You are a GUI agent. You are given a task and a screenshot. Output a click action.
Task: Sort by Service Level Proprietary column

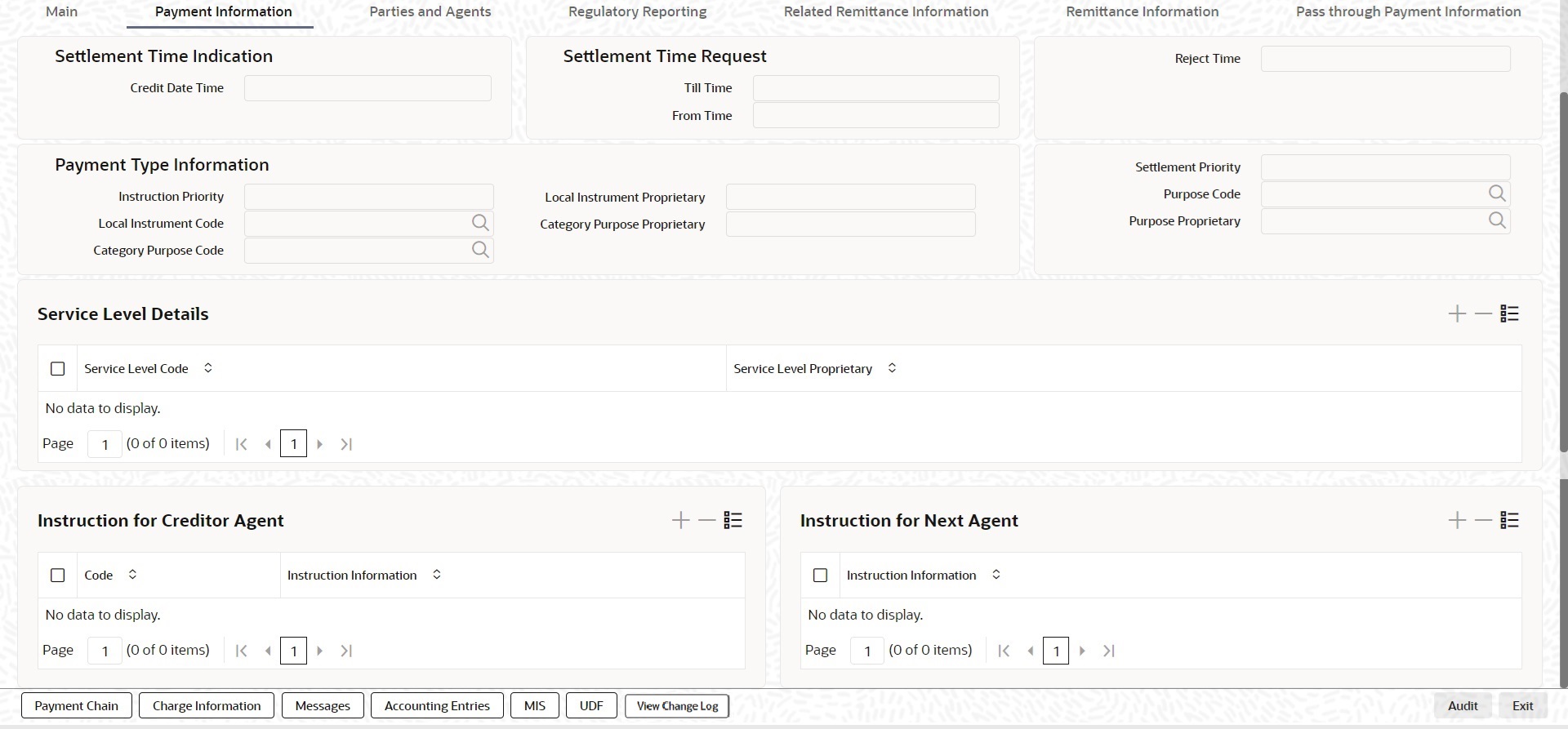coord(892,368)
